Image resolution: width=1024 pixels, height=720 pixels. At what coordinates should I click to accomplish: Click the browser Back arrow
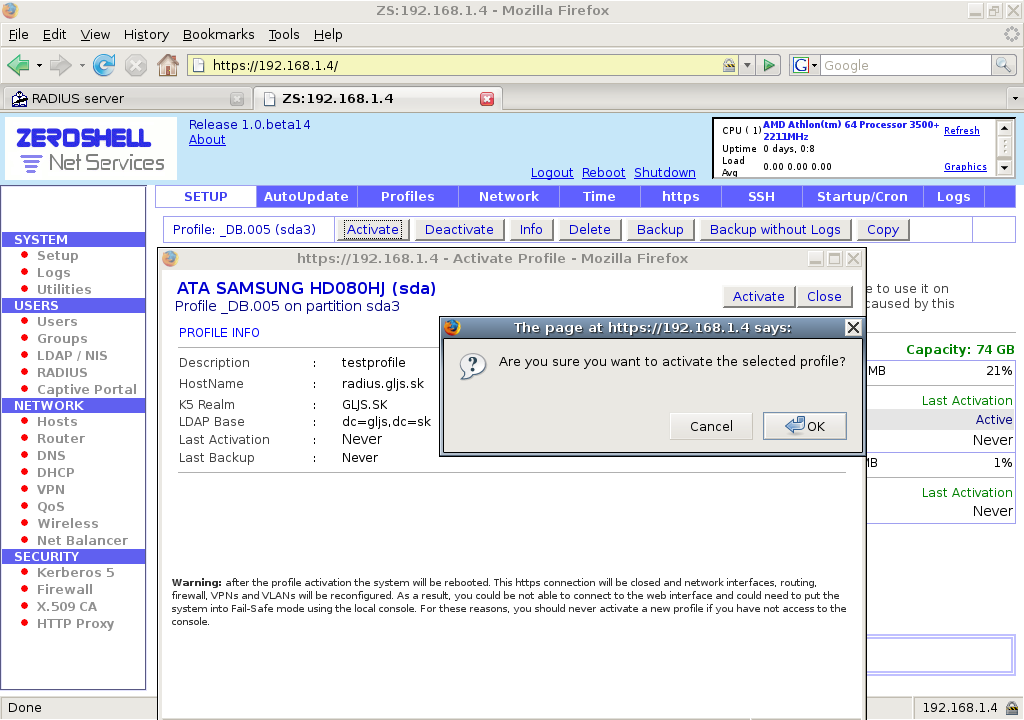tap(18, 65)
